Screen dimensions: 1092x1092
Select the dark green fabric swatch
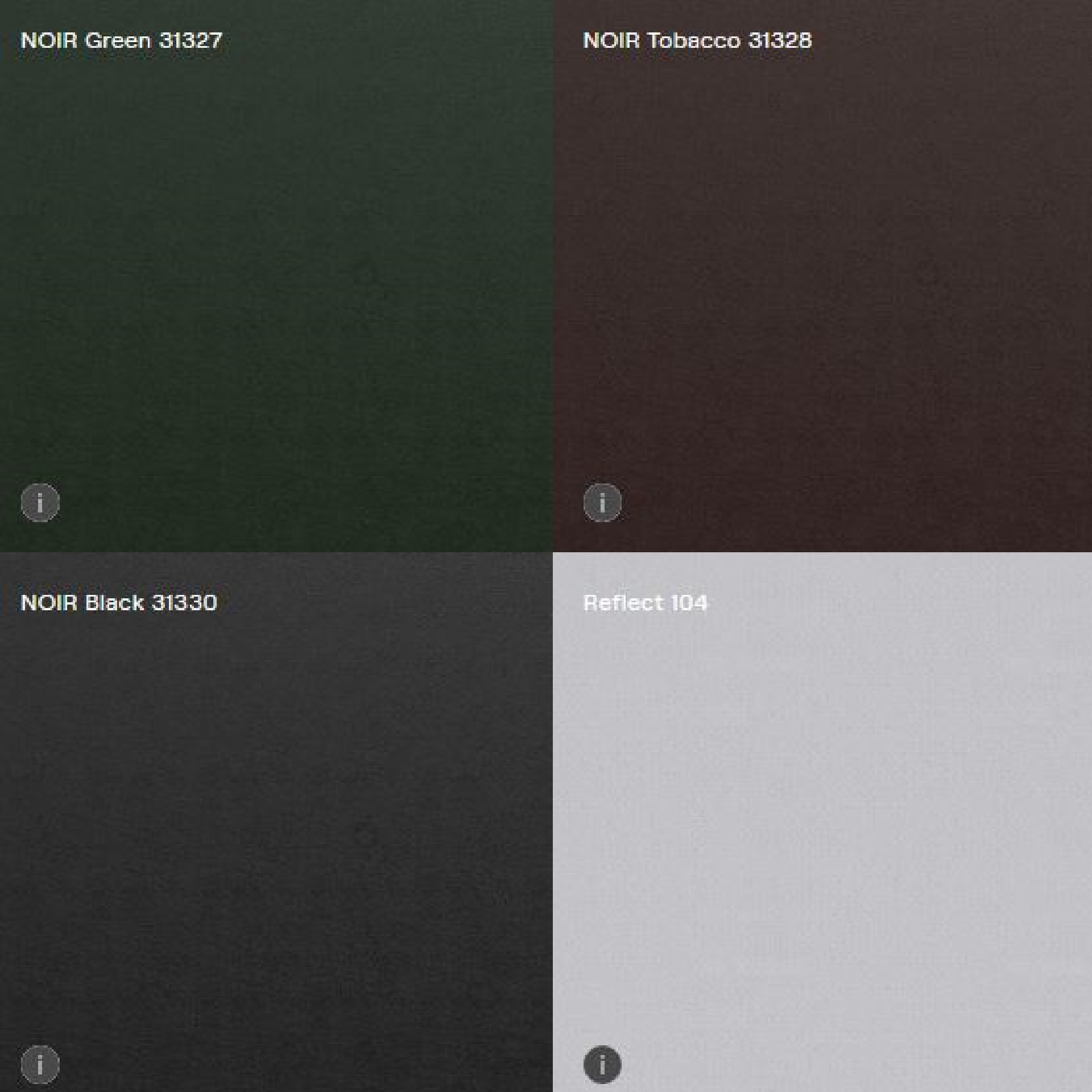point(276,276)
